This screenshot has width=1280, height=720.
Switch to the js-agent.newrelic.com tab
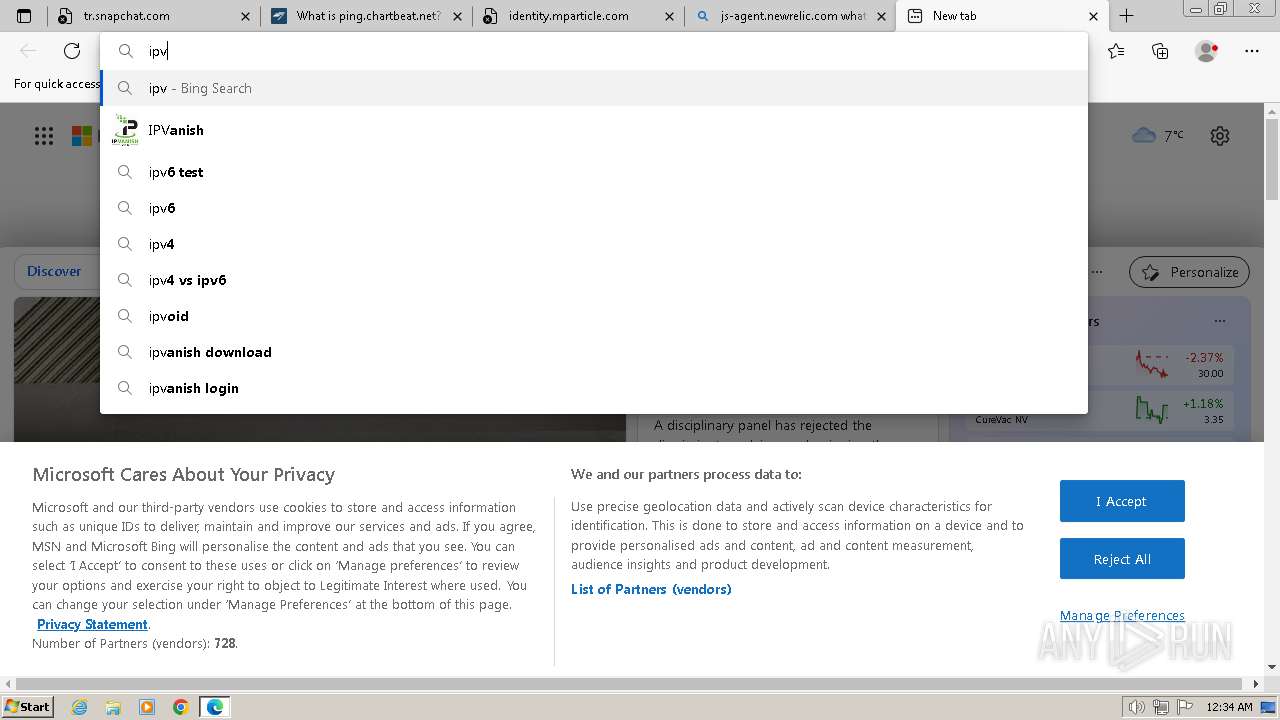(x=790, y=16)
